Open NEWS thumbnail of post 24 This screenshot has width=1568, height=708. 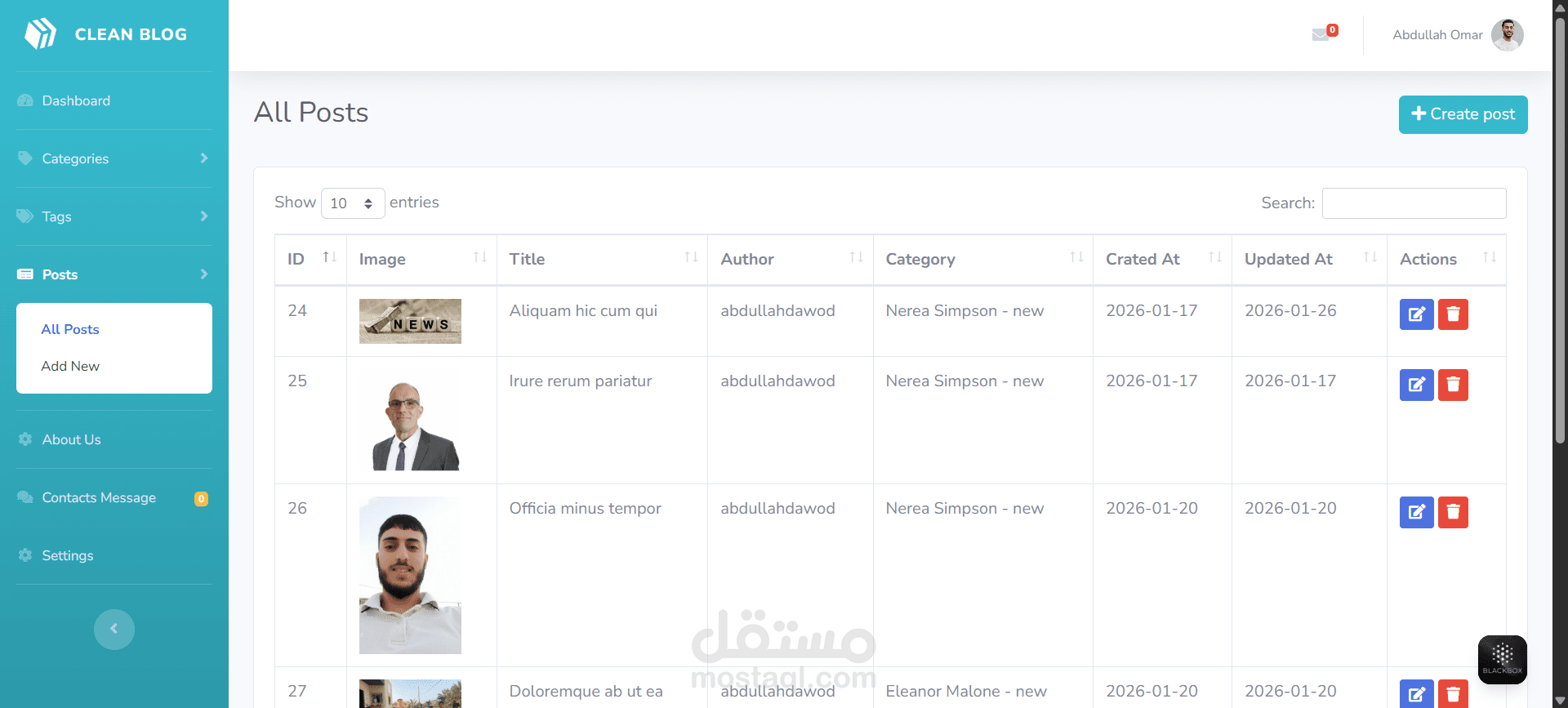[410, 321]
